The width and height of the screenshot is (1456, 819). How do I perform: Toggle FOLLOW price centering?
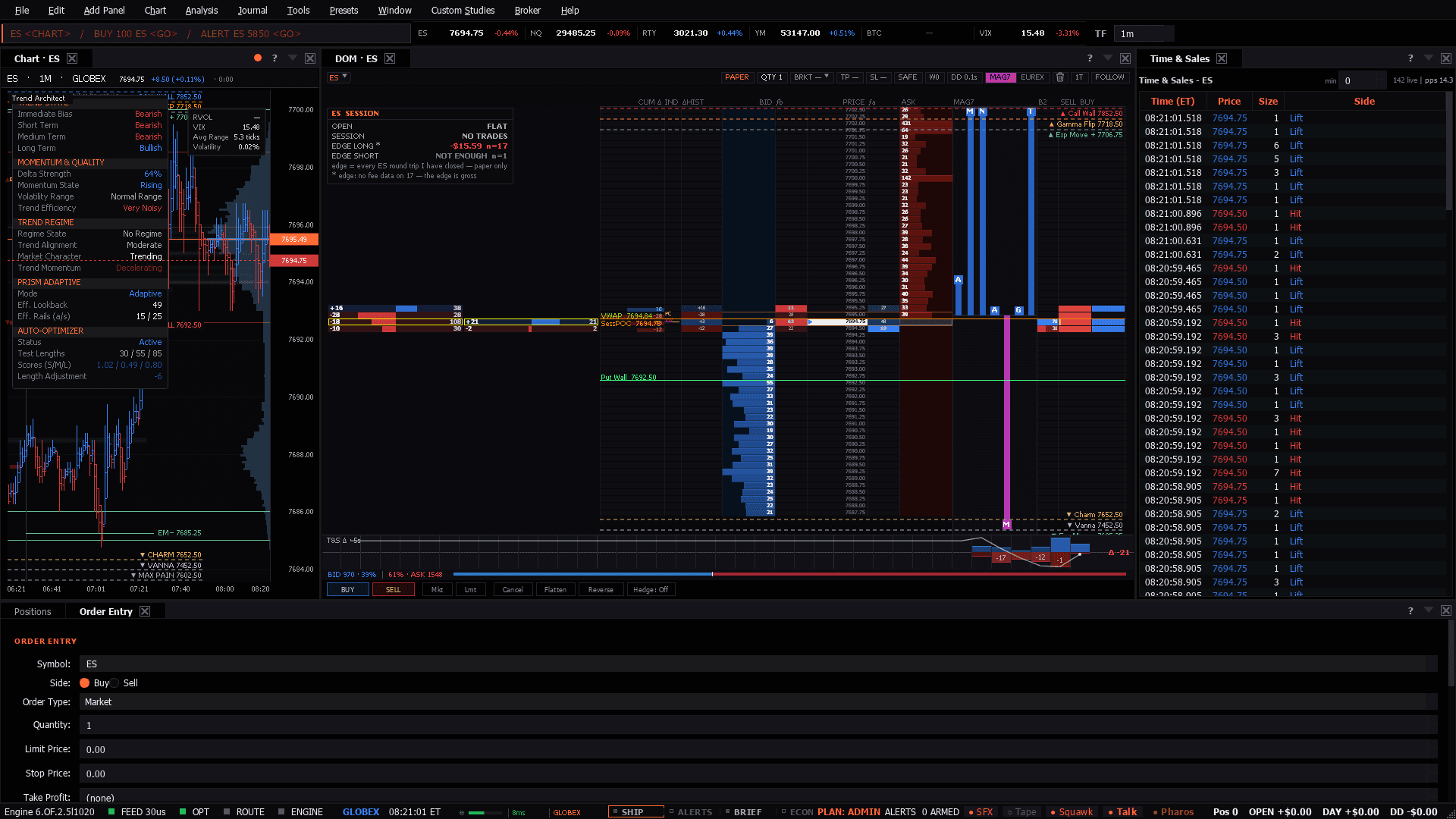(x=1109, y=77)
